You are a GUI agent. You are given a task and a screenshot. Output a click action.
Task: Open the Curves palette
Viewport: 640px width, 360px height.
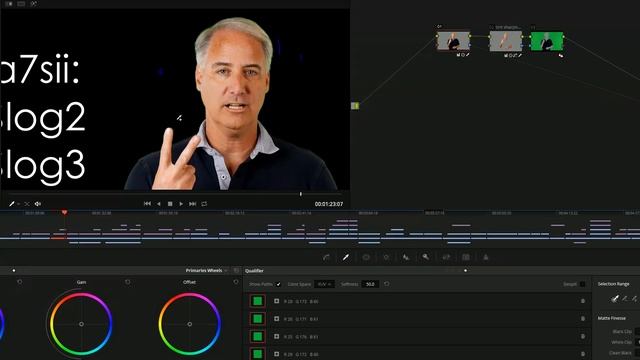pos(326,257)
